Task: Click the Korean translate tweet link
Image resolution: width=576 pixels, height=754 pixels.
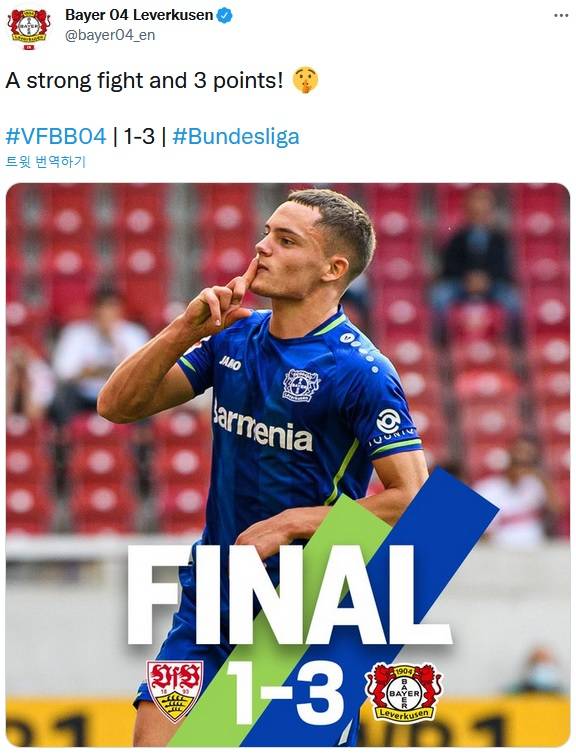Action: (x=46, y=162)
